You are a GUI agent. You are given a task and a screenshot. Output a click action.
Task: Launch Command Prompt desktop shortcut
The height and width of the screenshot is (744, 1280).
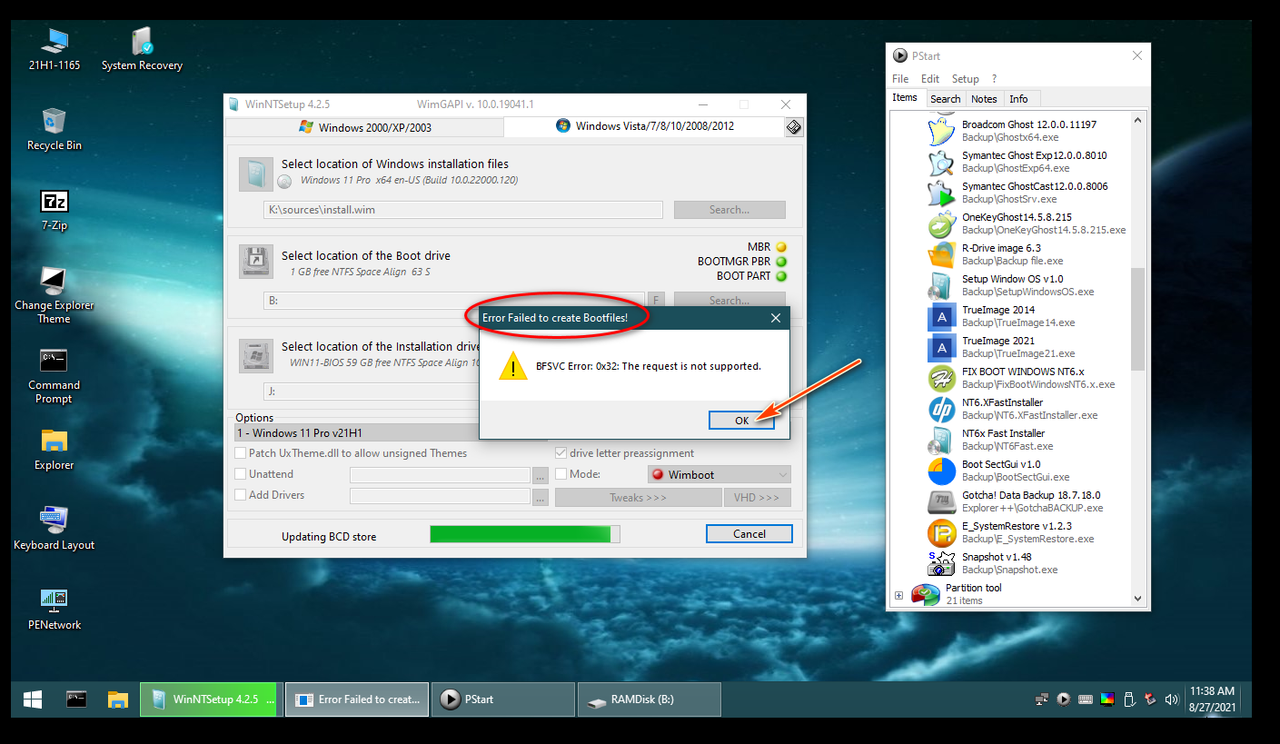tap(54, 376)
